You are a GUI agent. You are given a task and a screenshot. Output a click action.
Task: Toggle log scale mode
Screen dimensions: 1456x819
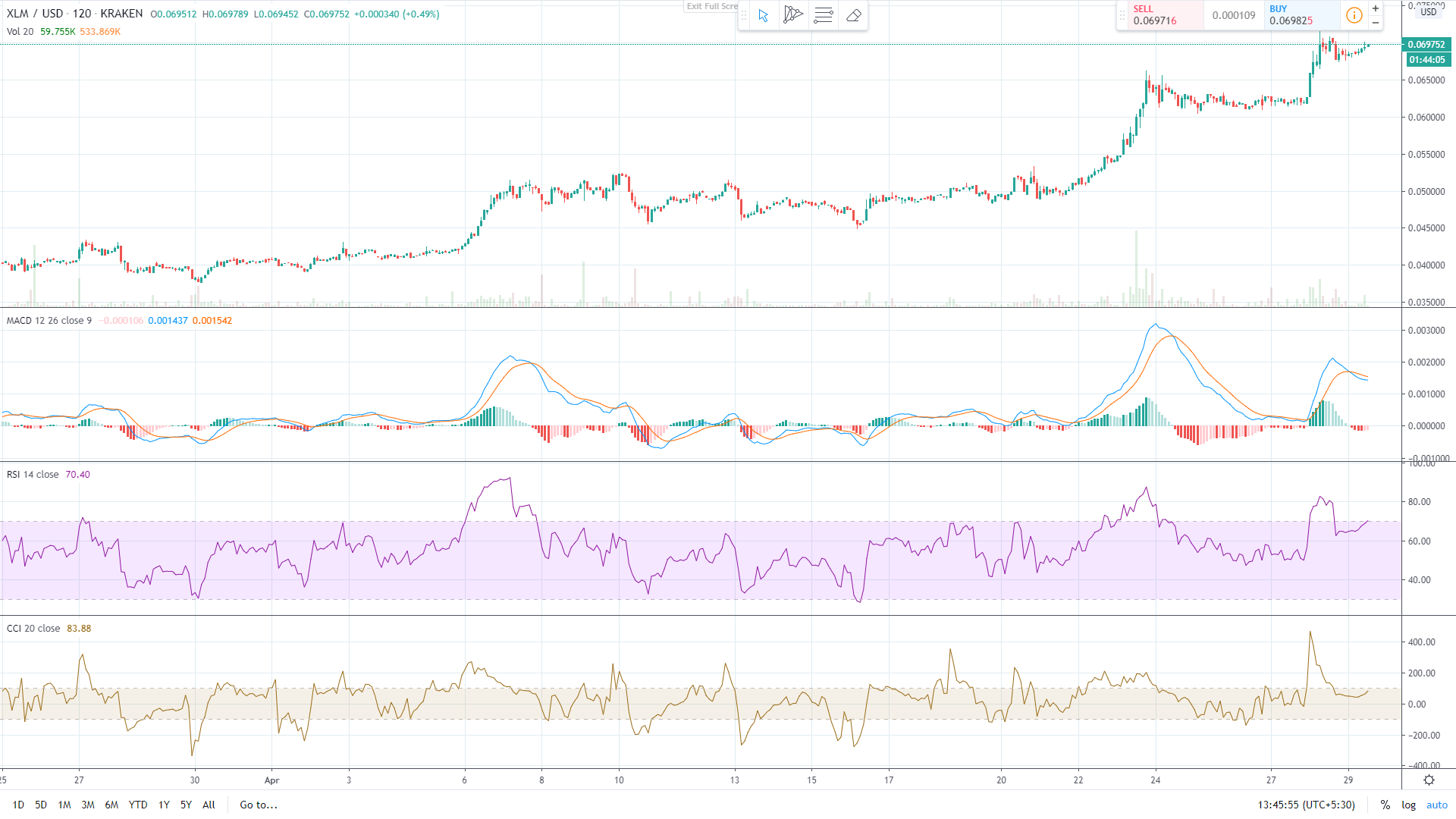click(1408, 805)
